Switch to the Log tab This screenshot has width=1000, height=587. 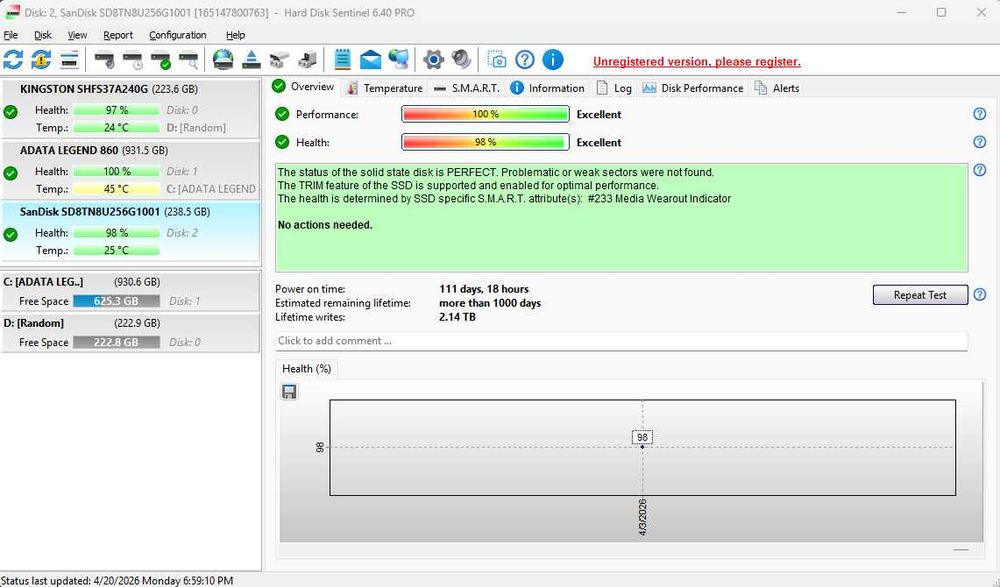point(614,88)
